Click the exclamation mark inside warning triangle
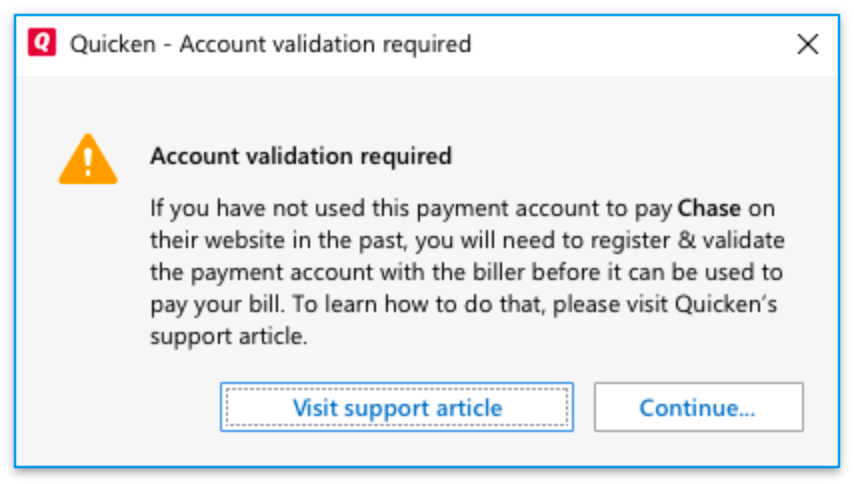 (x=88, y=162)
